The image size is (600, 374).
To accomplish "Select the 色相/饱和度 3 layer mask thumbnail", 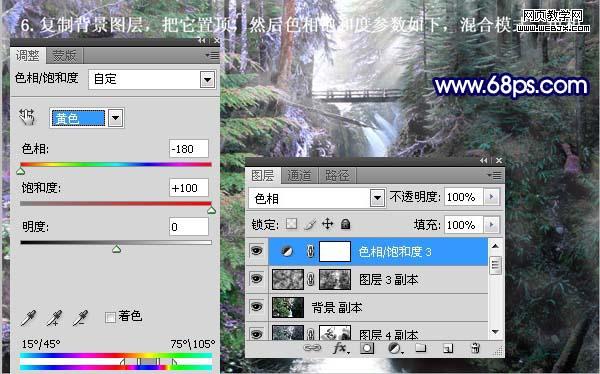I will [335, 252].
